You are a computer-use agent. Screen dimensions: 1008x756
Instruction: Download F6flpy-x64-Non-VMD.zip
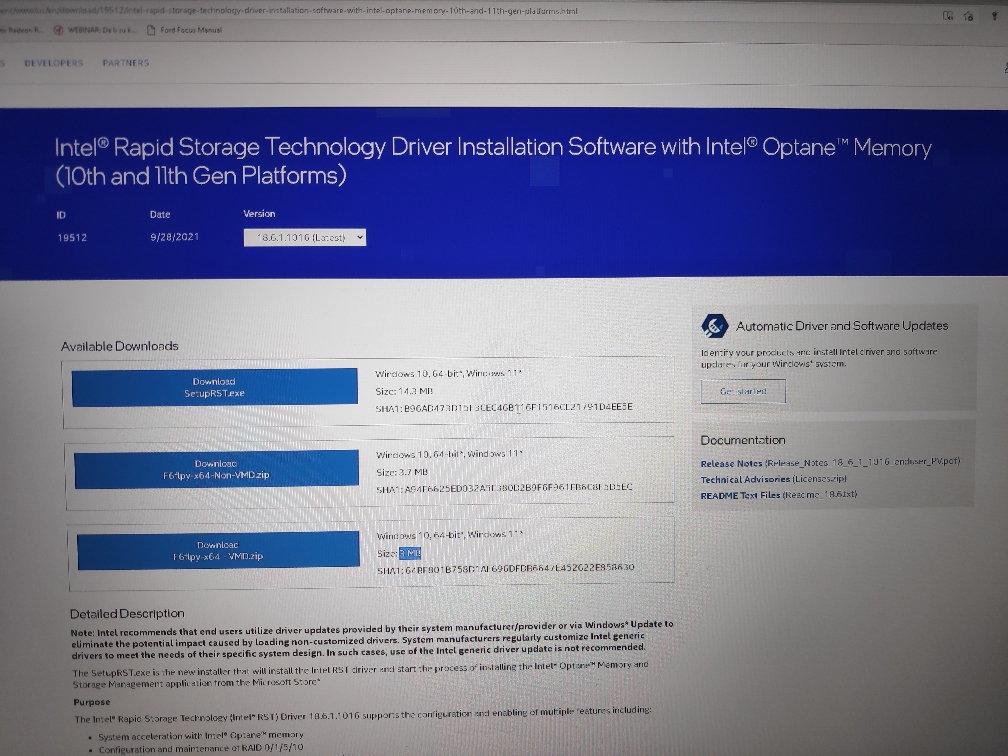tap(216, 469)
